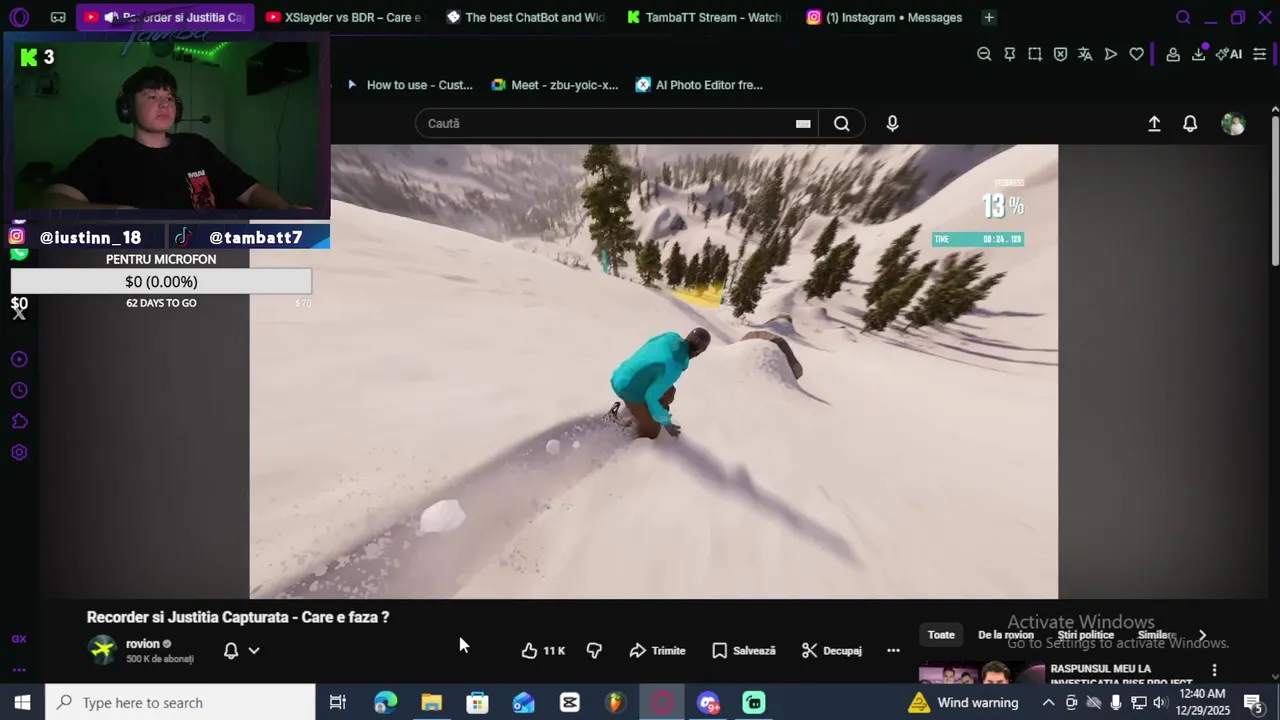Screen dimensions: 1280x720
Task: Select the 'Toate' filter chip
Action: (x=941, y=635)
